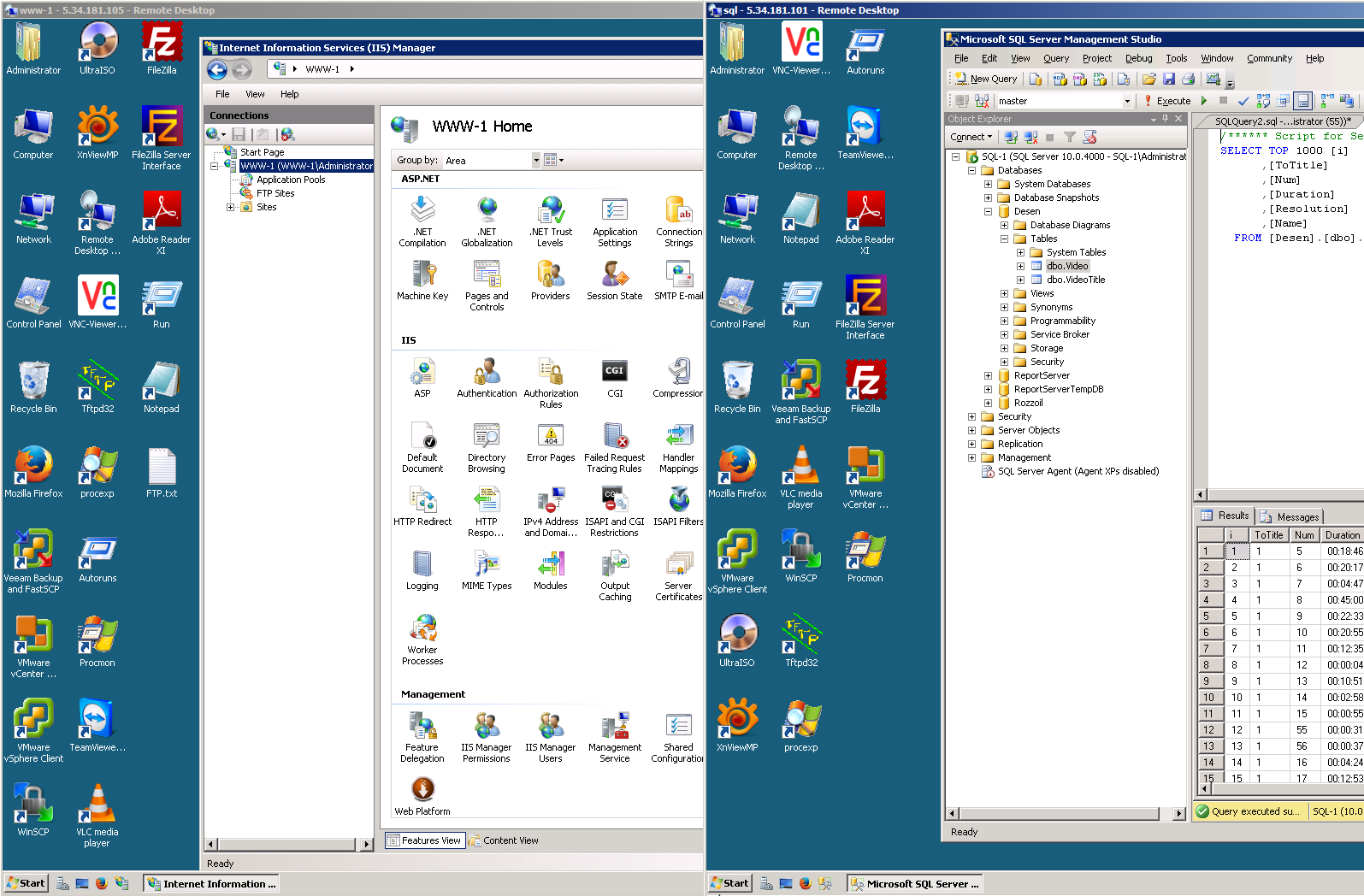Open .NET Trust Levels feature

point(551,221)
